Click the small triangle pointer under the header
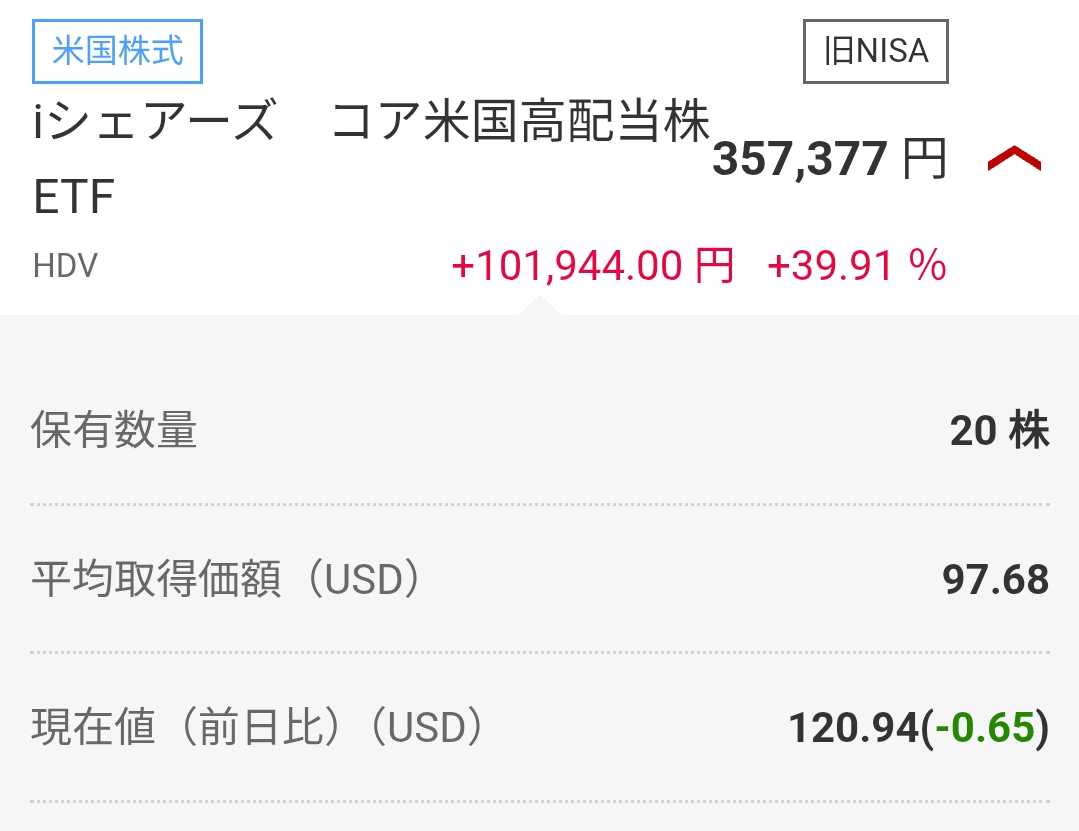Screen dimensions: 1079x831 pos(539,305)
